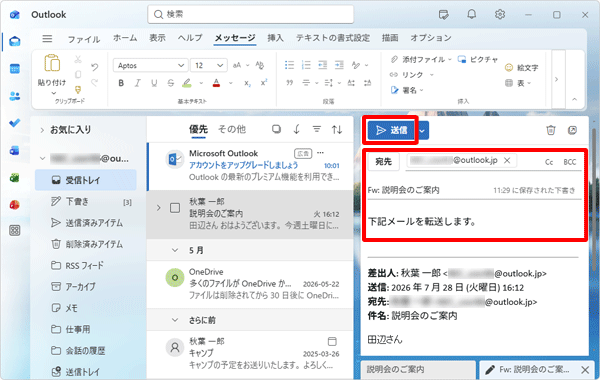Toggle Underline formatting

[154, 83]
